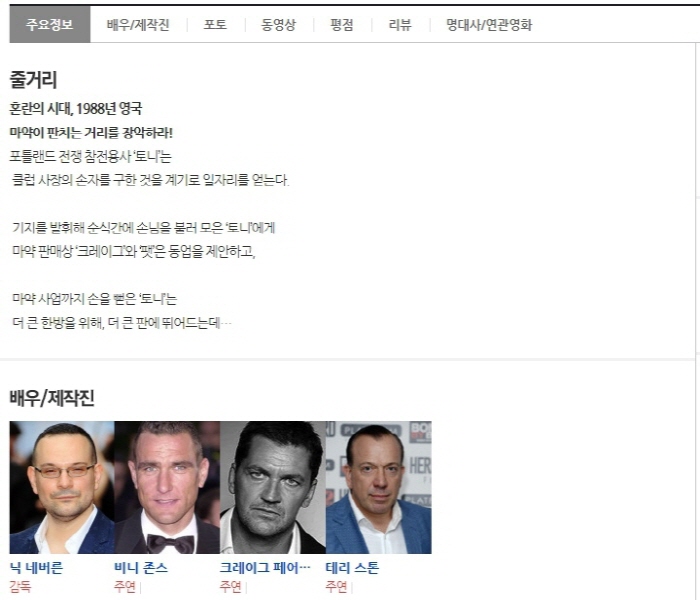Click the 배우/제작진 section heading

pos(52,398)
